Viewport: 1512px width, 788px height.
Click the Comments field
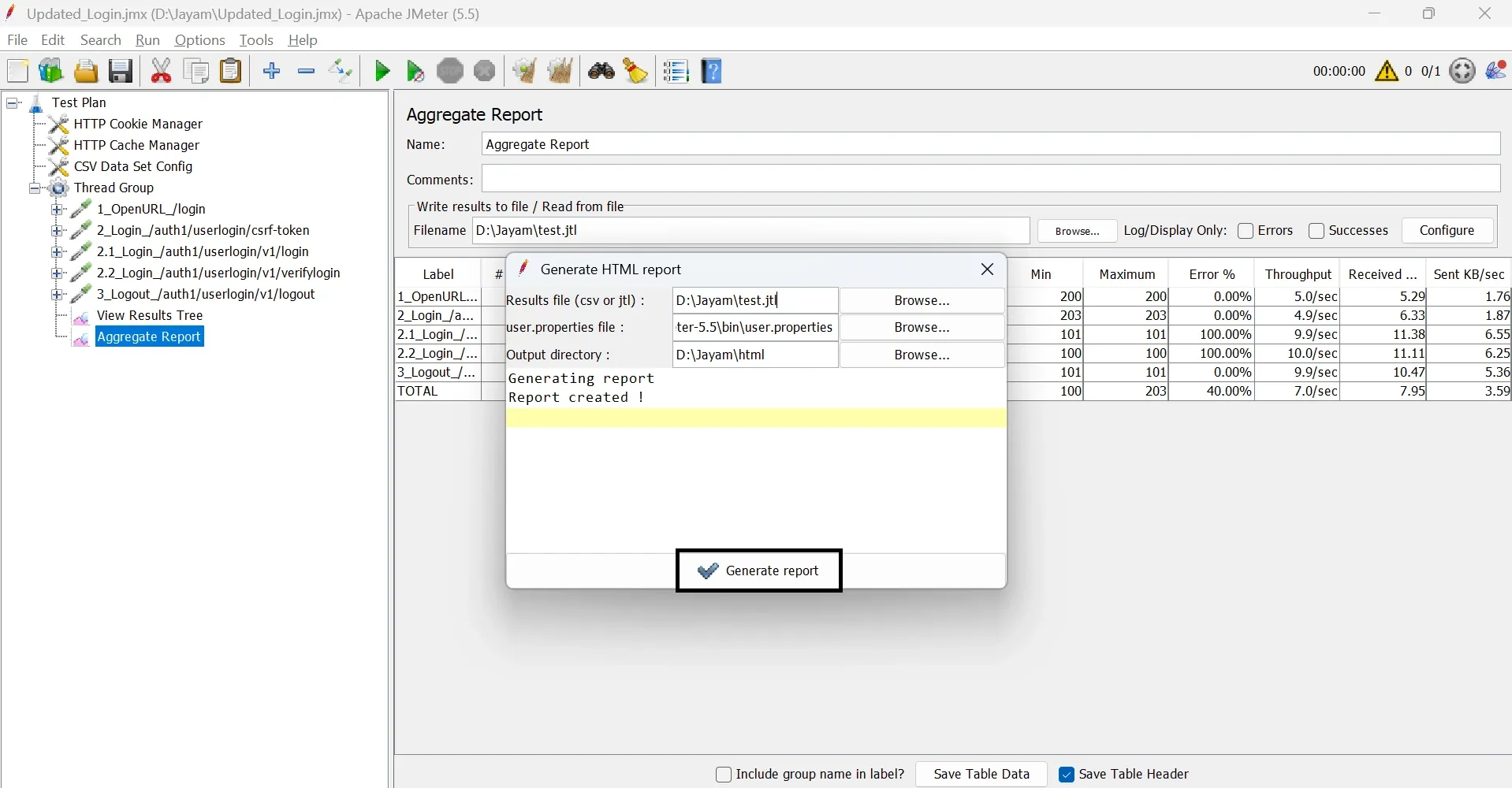pos(991,178)
